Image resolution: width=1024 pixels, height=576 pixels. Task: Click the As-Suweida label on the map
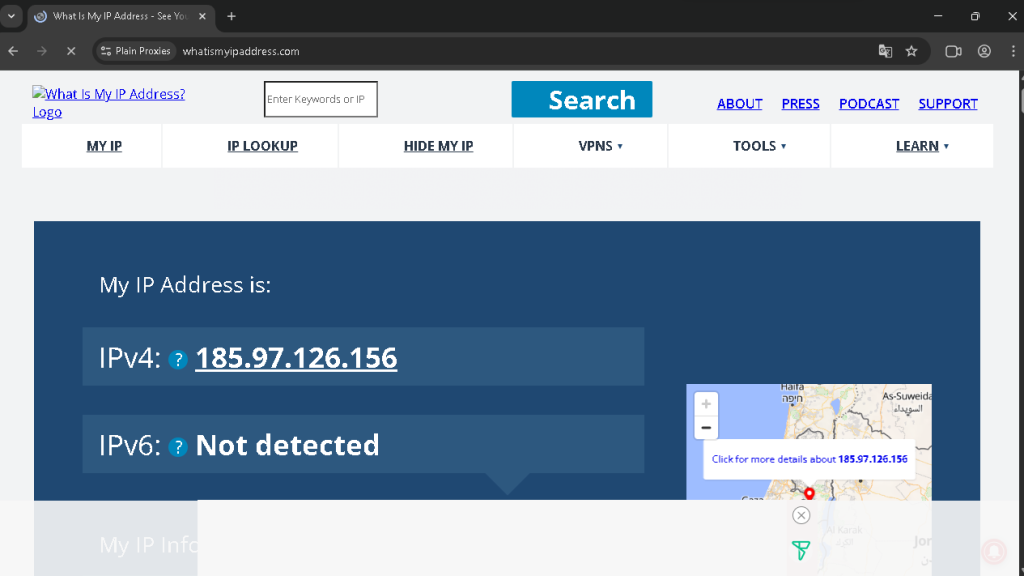907,402
